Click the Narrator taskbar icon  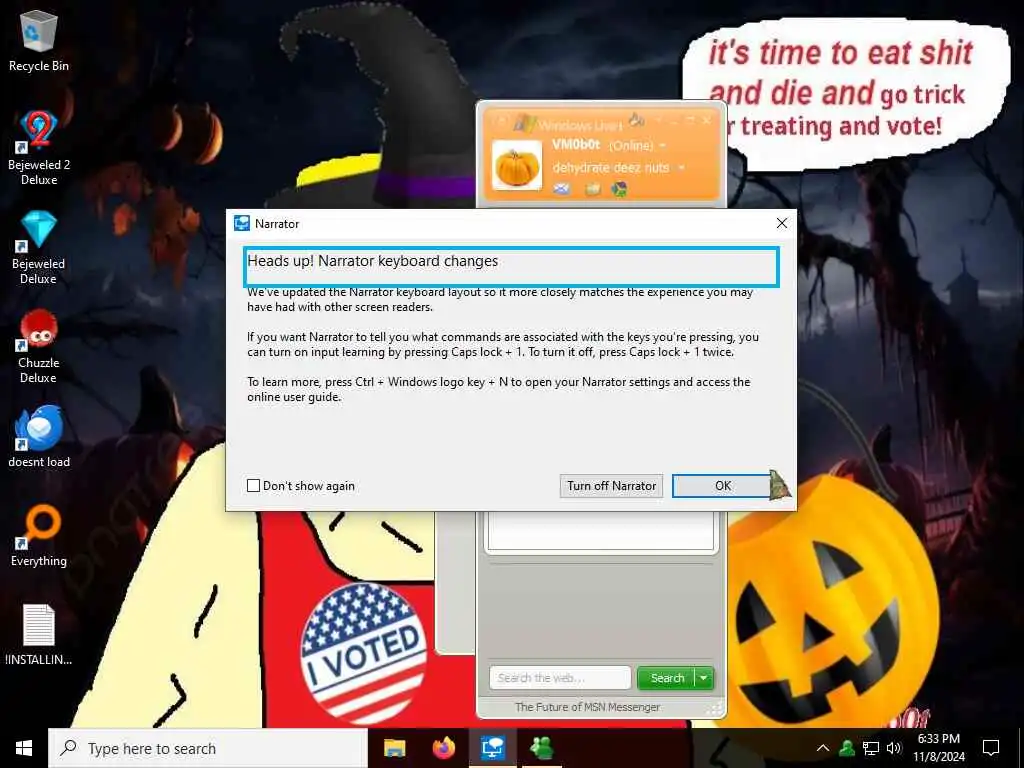coord(493,748)
